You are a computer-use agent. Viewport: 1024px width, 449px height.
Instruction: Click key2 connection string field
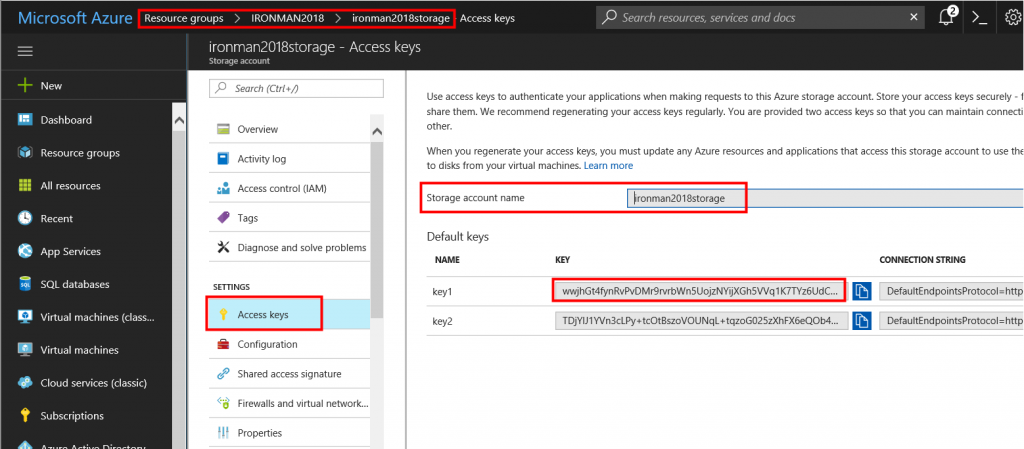(x=952, y=320)
